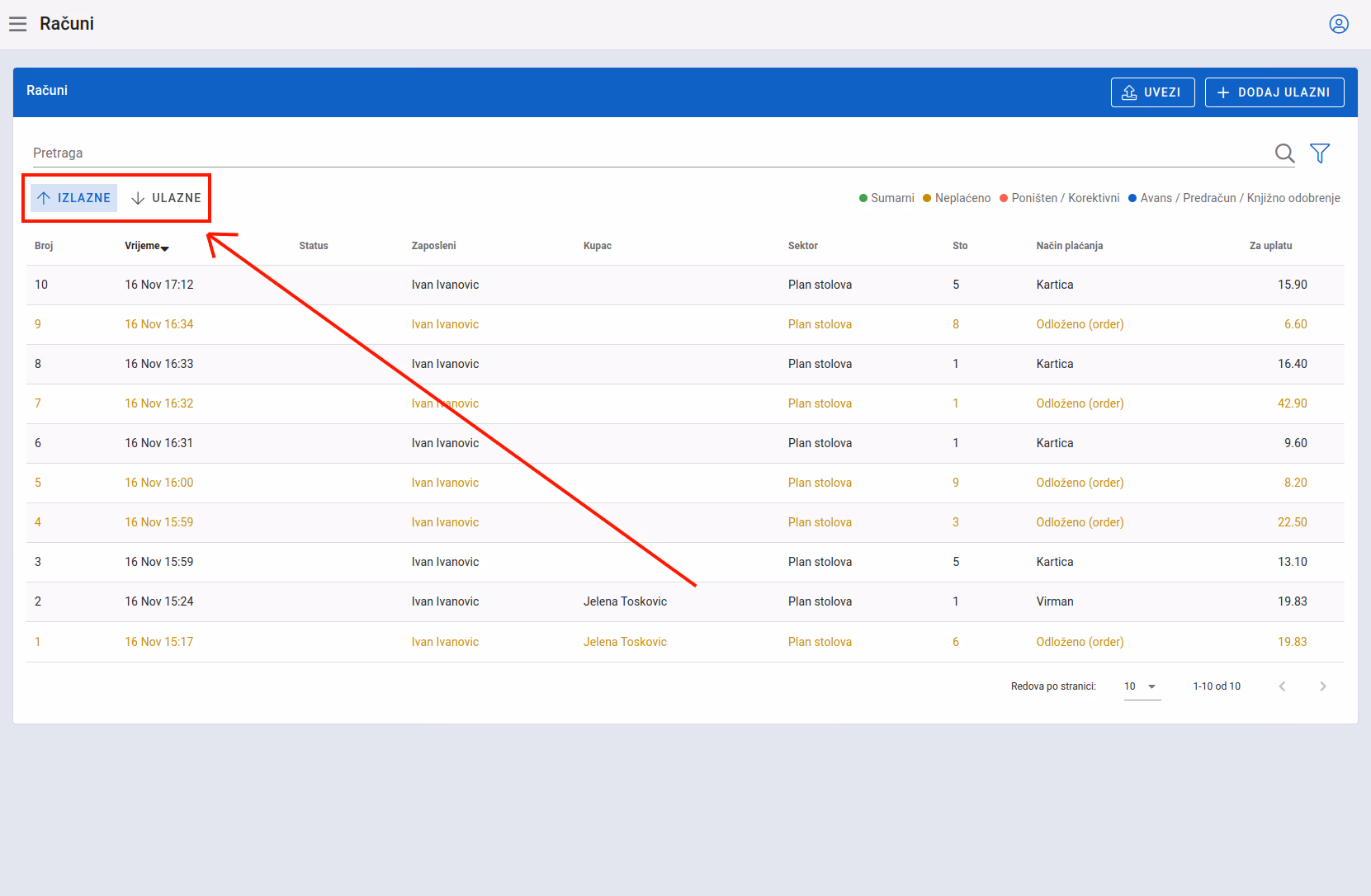Screen dimensions: 1371x896
Task: Click the Sektor column header
Action: click(803, 246)
